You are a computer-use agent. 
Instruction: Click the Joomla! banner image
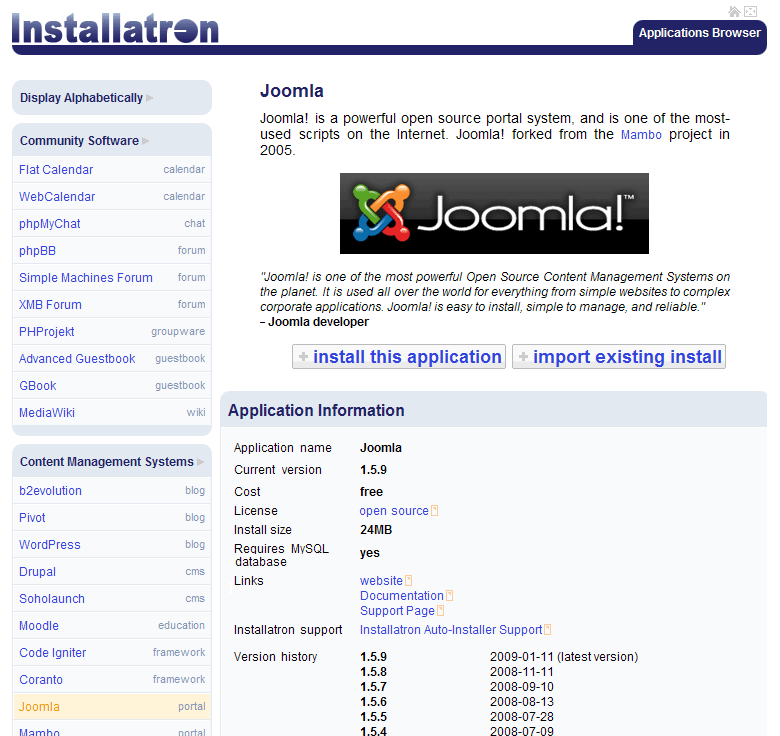(494, 213)
